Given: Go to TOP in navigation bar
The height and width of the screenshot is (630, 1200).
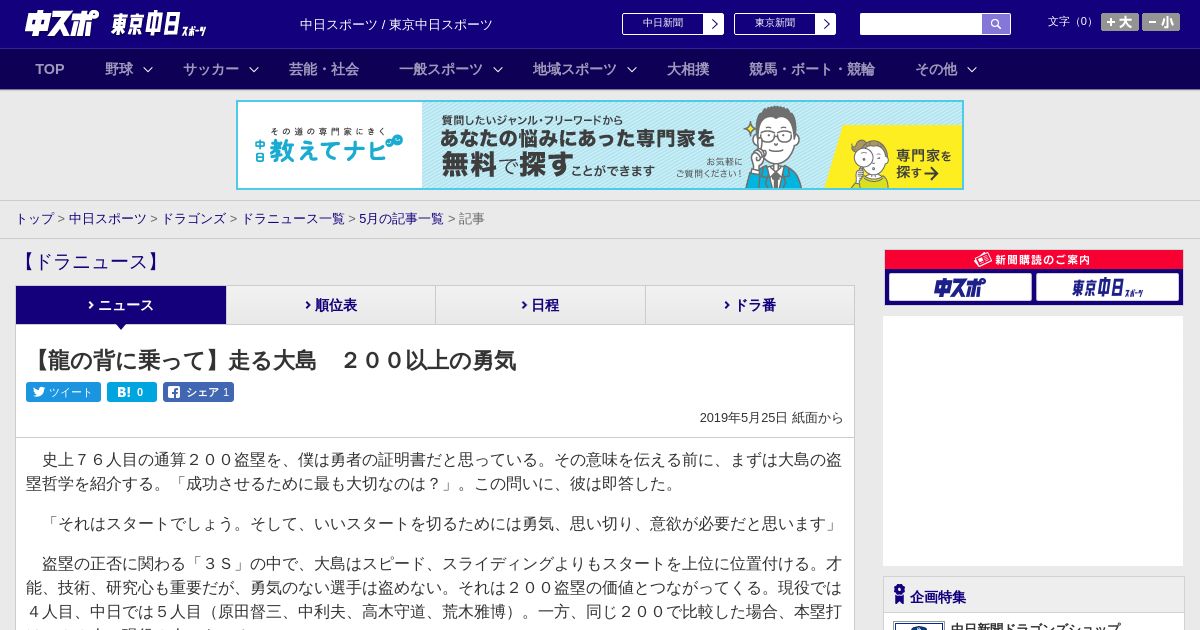Looking at the screenshot, I should [x=50, y=69].
